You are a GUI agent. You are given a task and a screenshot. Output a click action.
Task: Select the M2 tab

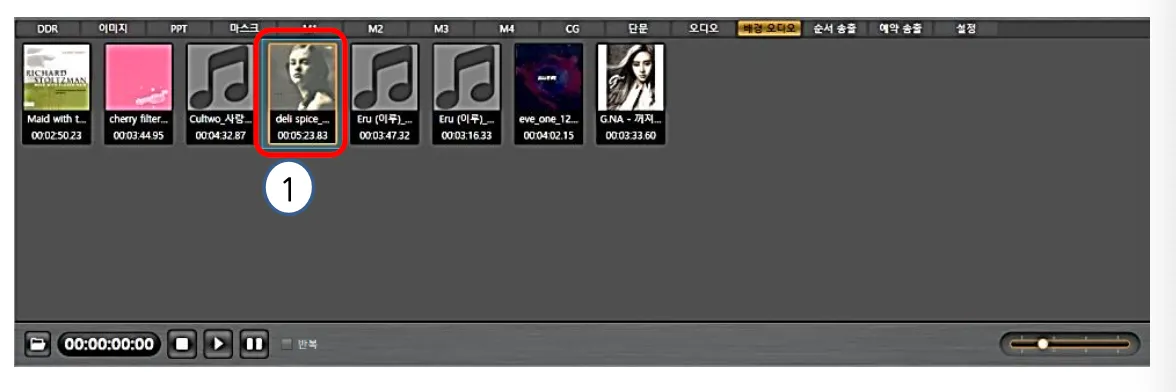(375, 29)
